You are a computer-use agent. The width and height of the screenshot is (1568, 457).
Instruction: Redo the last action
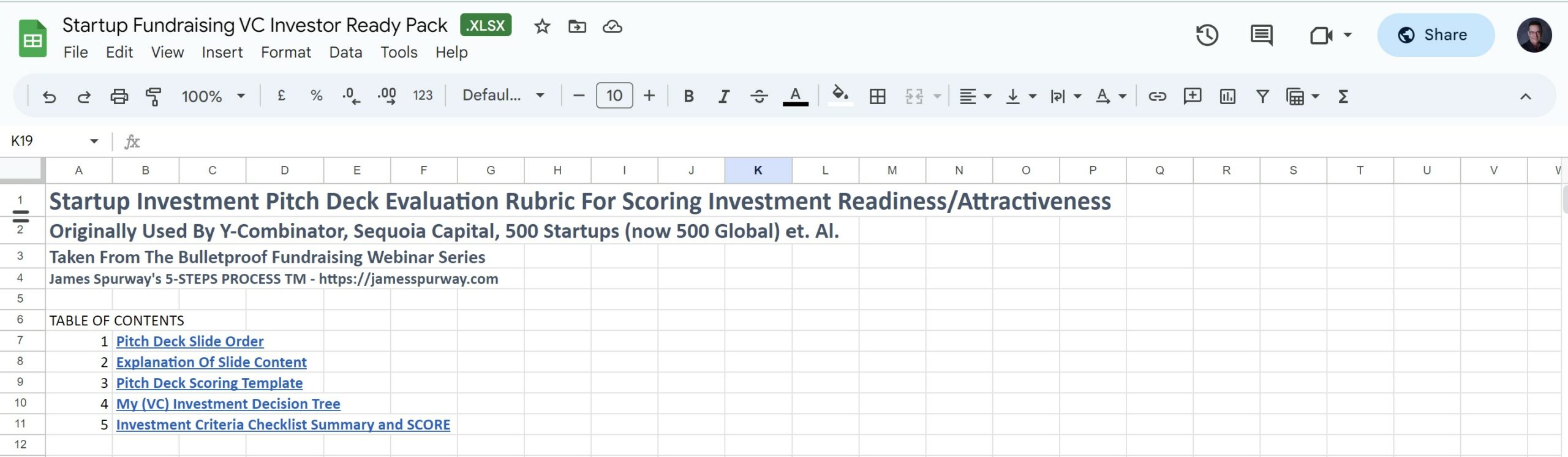[84, 96]
